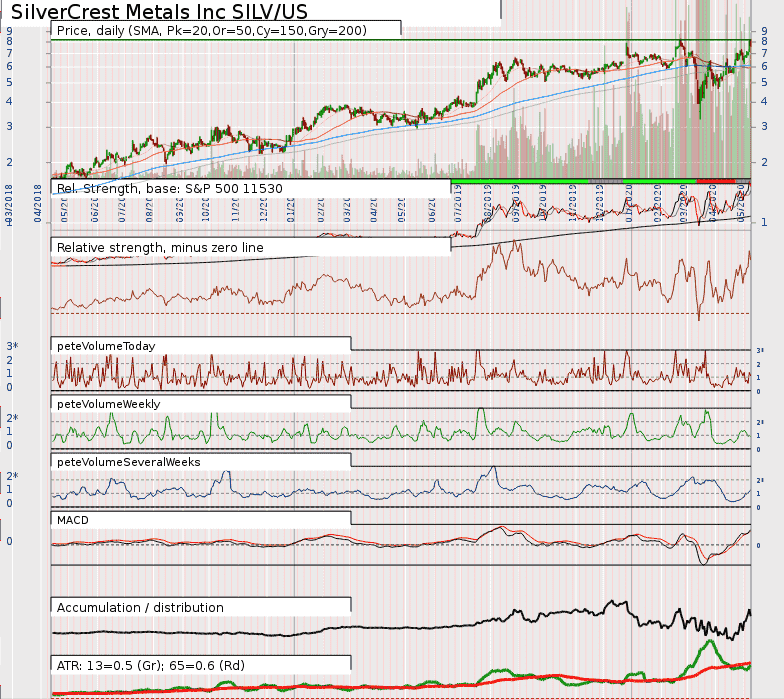Click the peteVolumeToday panel label
The width and height of the screenshot is (784, 699).
pyautogui.click(x=106, y=346)
